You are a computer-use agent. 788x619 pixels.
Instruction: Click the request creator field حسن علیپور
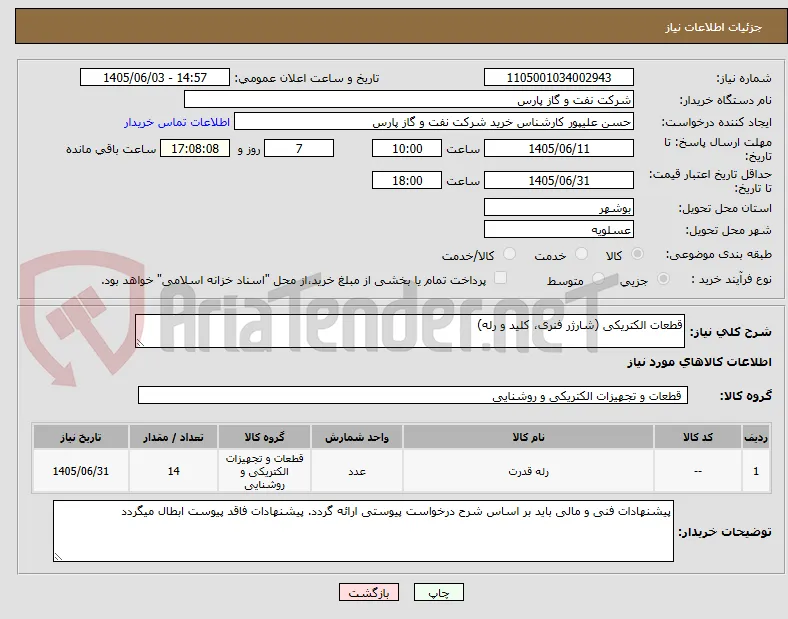[434, 122]
